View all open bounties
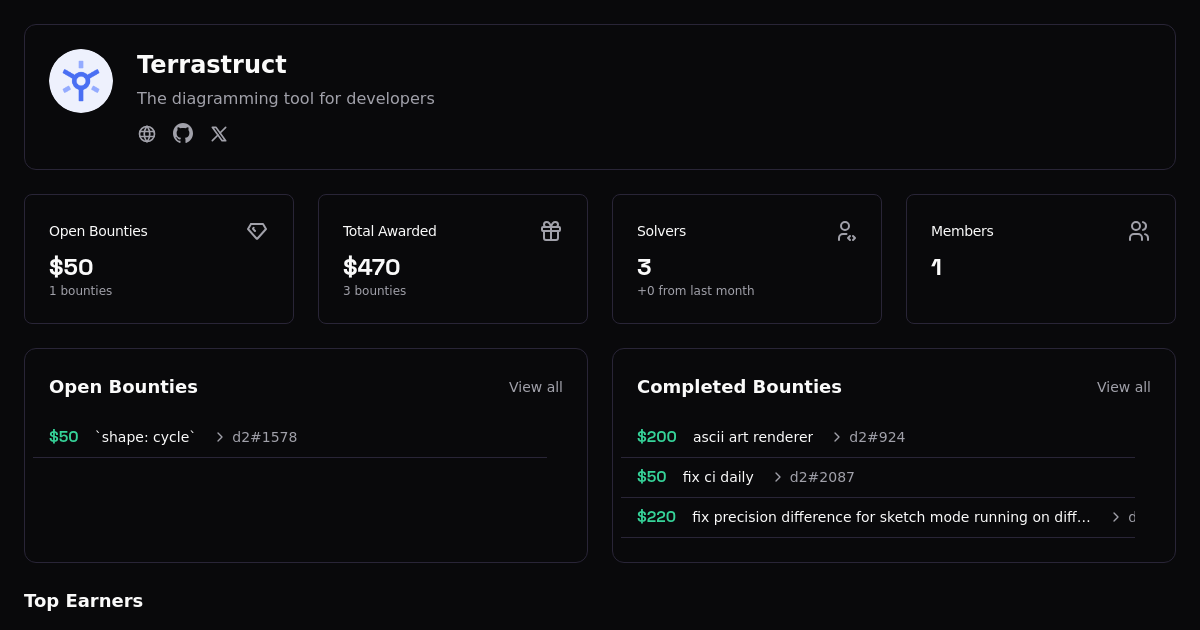1200x630 pixels. [535, 387]
